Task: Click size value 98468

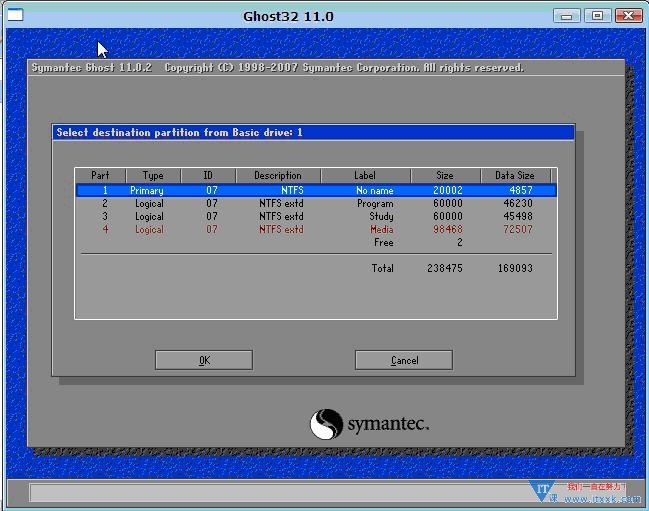Action: [x=448, y=229]
